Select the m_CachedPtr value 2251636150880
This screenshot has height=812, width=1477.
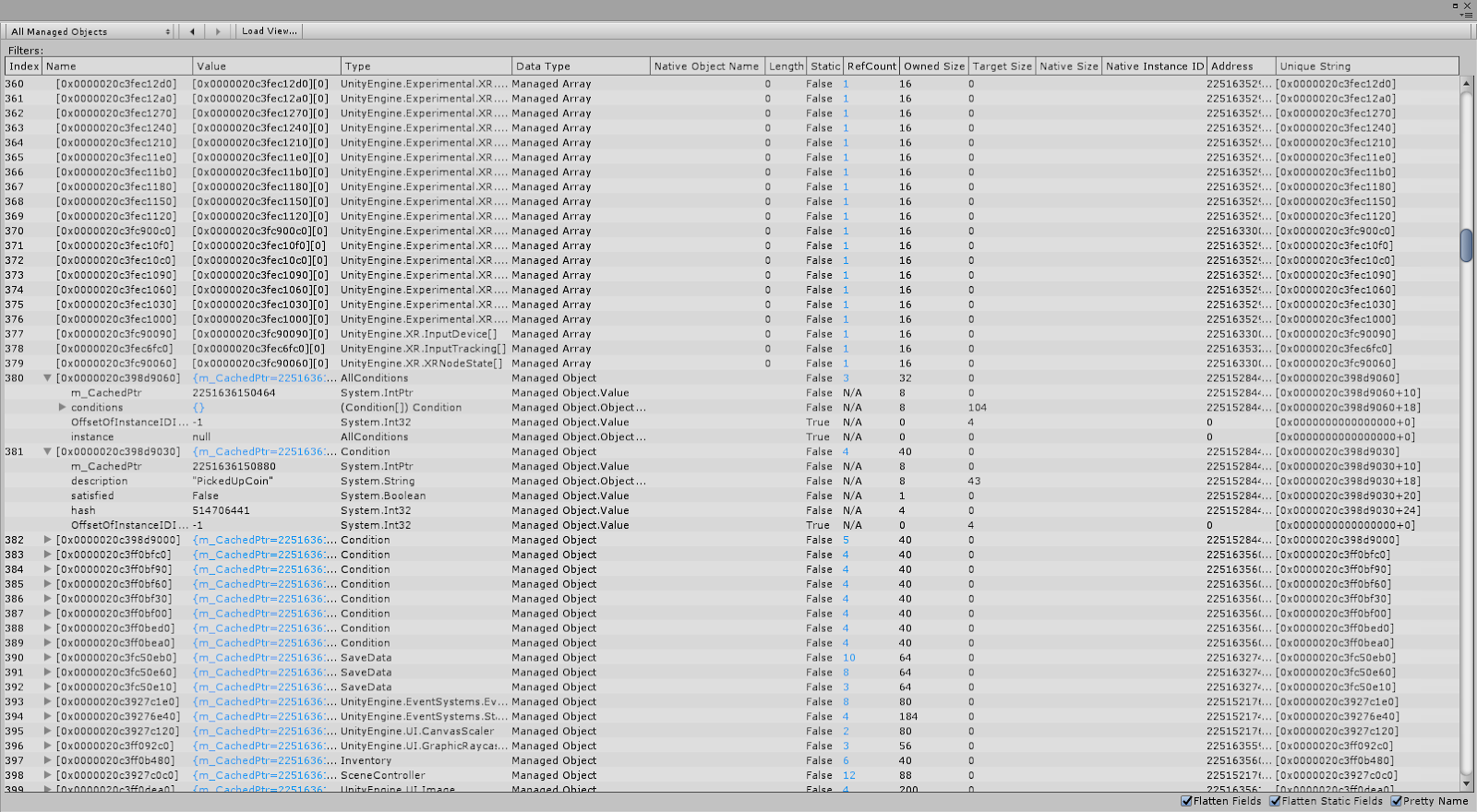pos(234,466)
